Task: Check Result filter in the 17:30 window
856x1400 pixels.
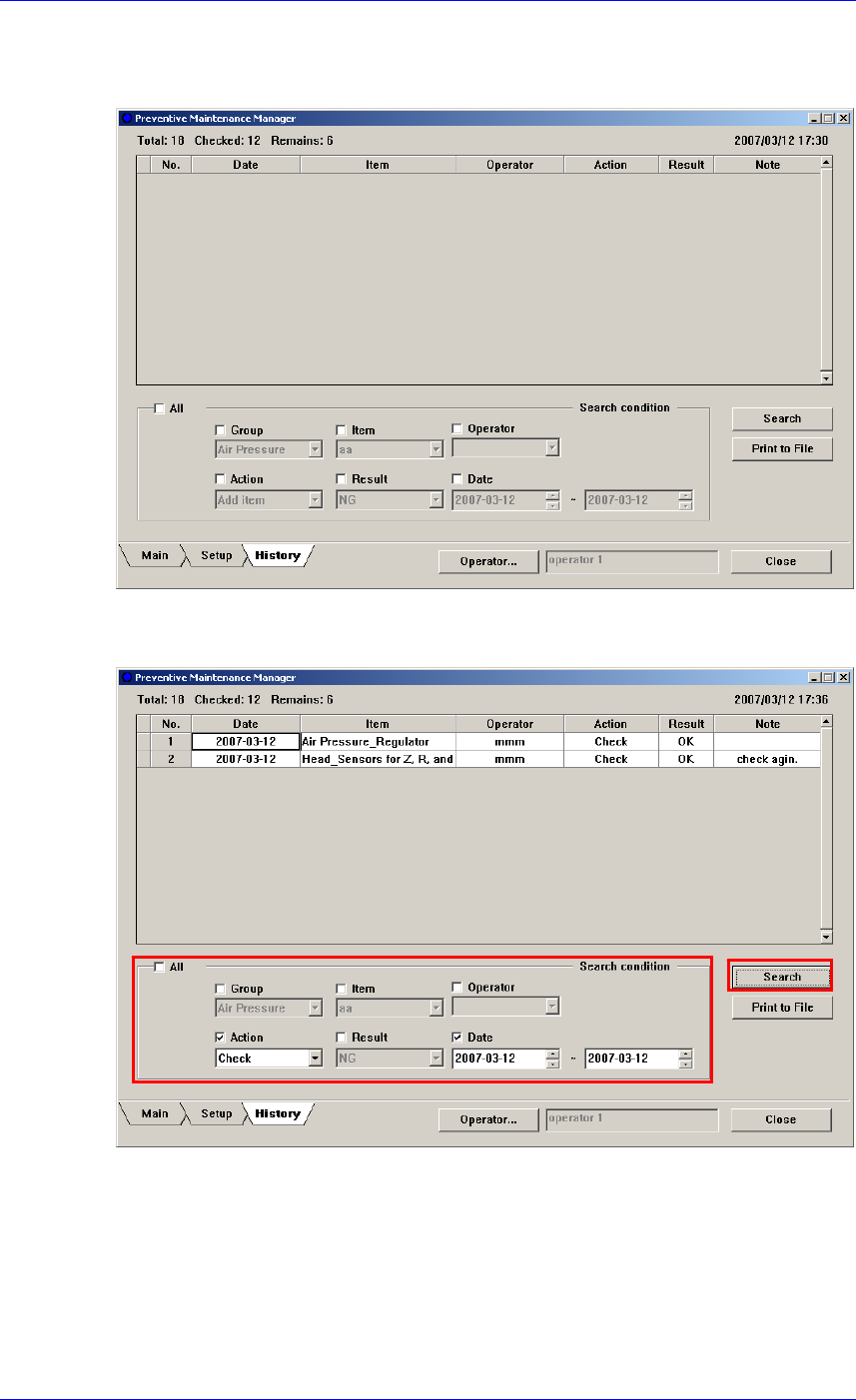Action: 341,479
